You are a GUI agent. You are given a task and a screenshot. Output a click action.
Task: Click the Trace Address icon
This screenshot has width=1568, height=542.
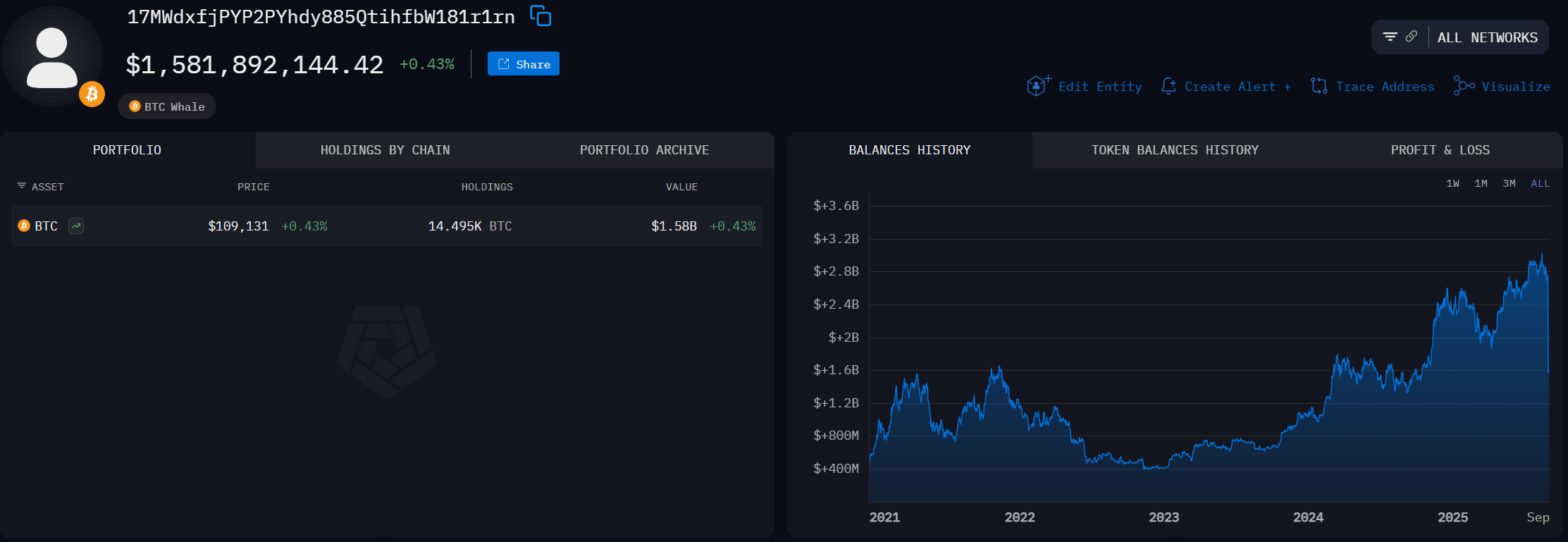(x=1319, y=86)
